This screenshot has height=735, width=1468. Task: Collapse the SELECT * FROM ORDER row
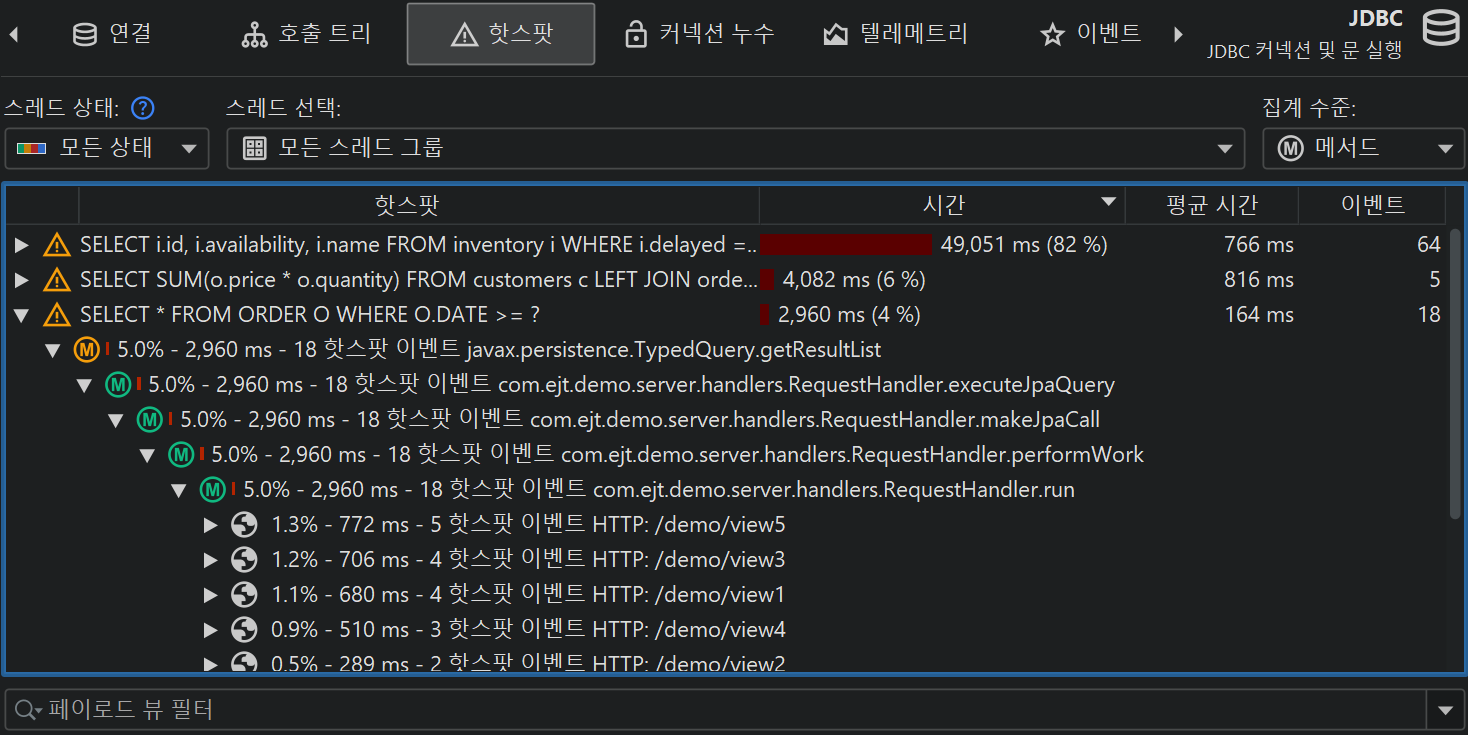(x=22, y=315)
